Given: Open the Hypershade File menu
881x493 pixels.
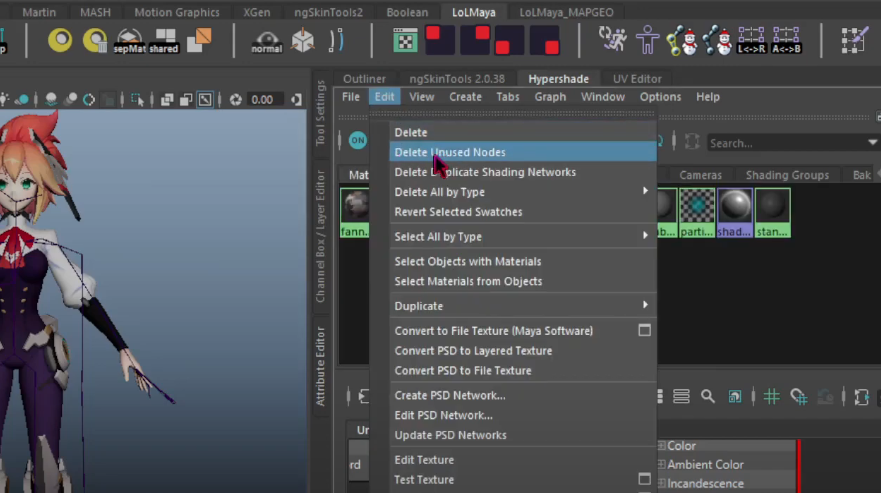Looking at the screenshot, I should click(351, 97).
